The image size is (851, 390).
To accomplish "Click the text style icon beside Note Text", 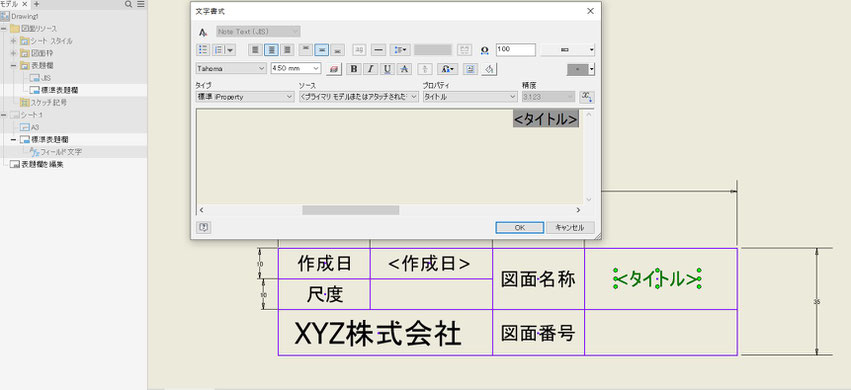I will pos(203,32).
